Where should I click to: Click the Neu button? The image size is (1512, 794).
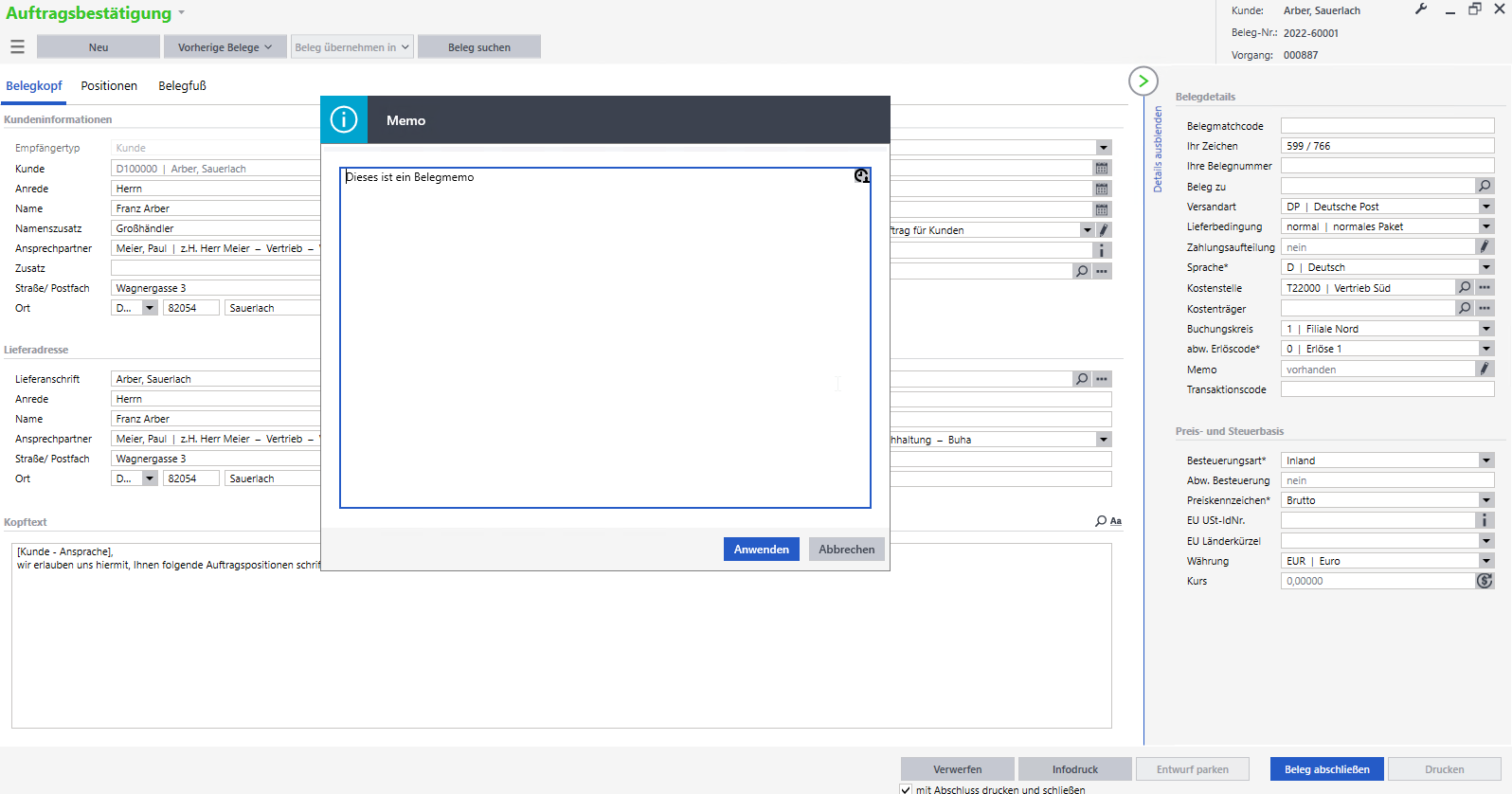[x=99, y=47]
